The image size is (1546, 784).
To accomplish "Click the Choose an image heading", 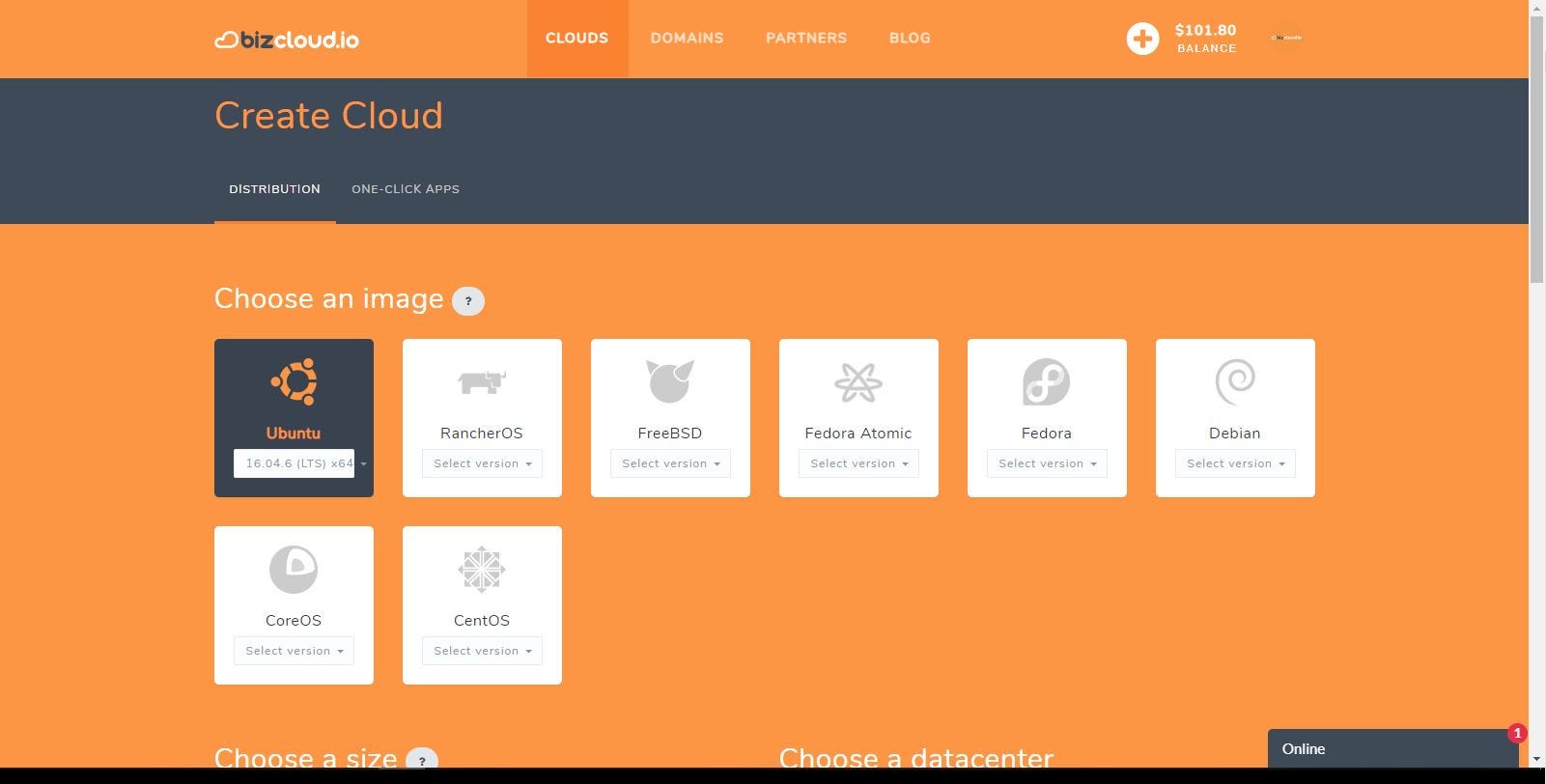I will (x=328, y=299).
